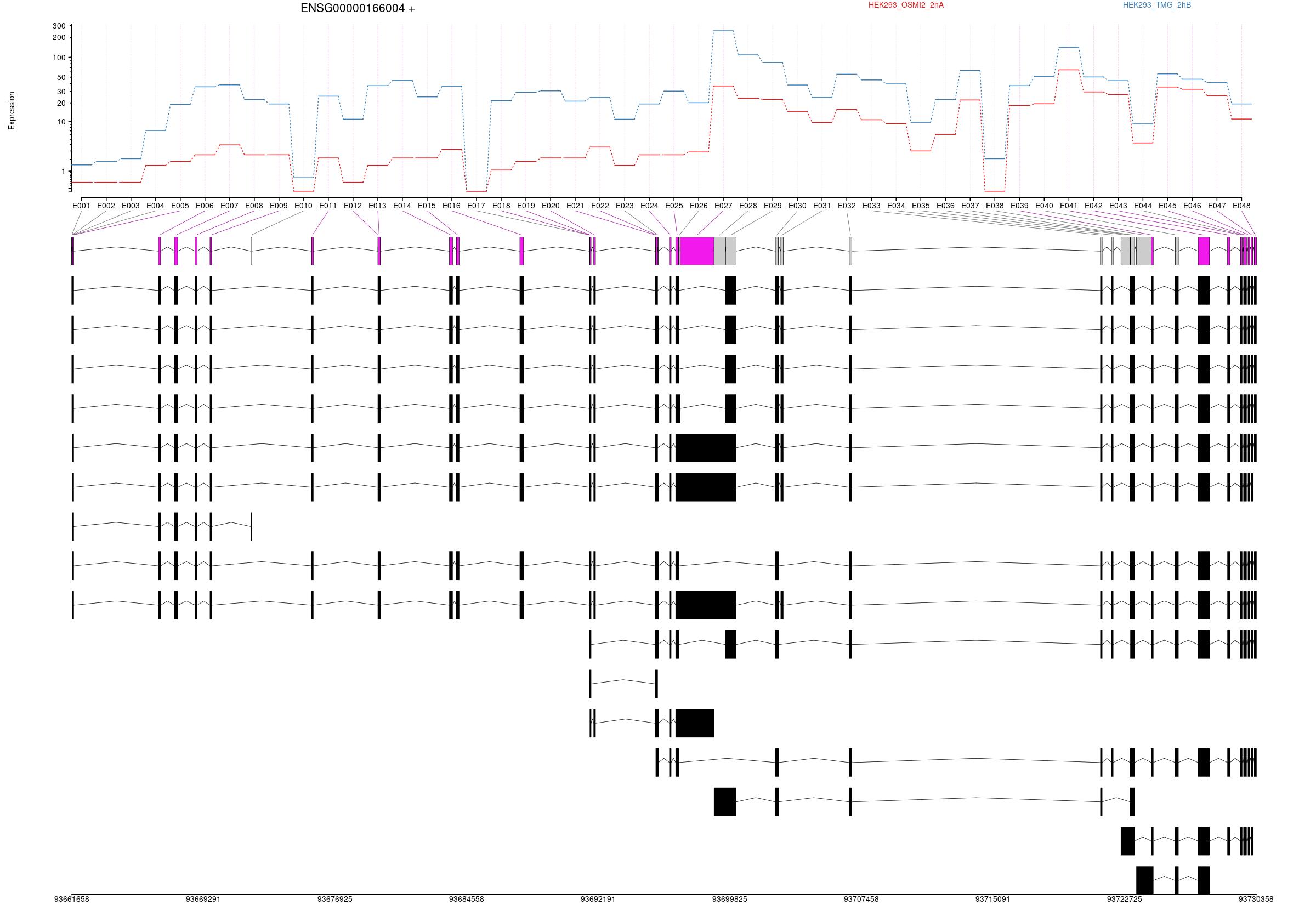Screen dimensions: 1316x910
Task: Click genomic coordinate 93707458
Action: [x=861, y=899]
